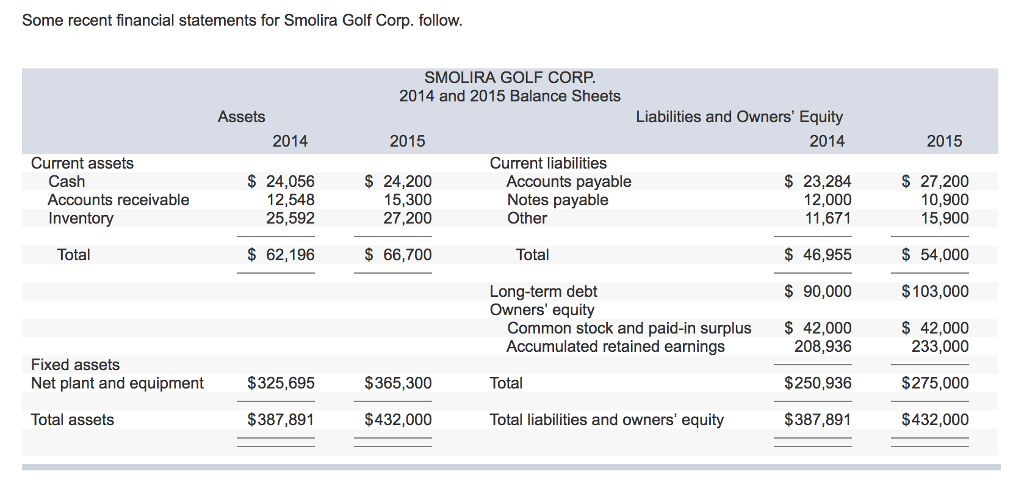Click the '2014 and 2015 Balance Sheets' heading
1024x496 pixels.
(510, 97)
